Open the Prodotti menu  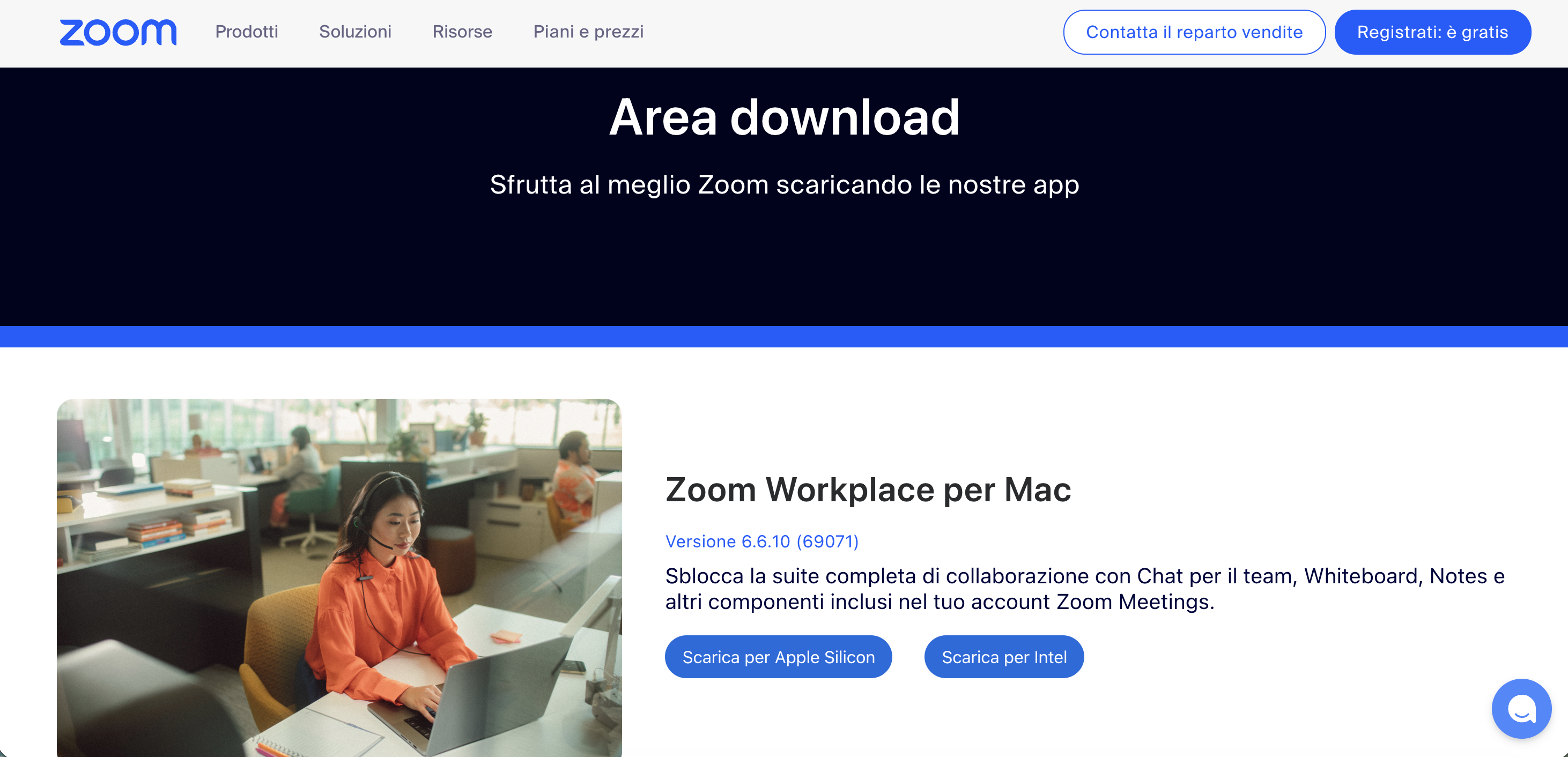coord(247,32)
